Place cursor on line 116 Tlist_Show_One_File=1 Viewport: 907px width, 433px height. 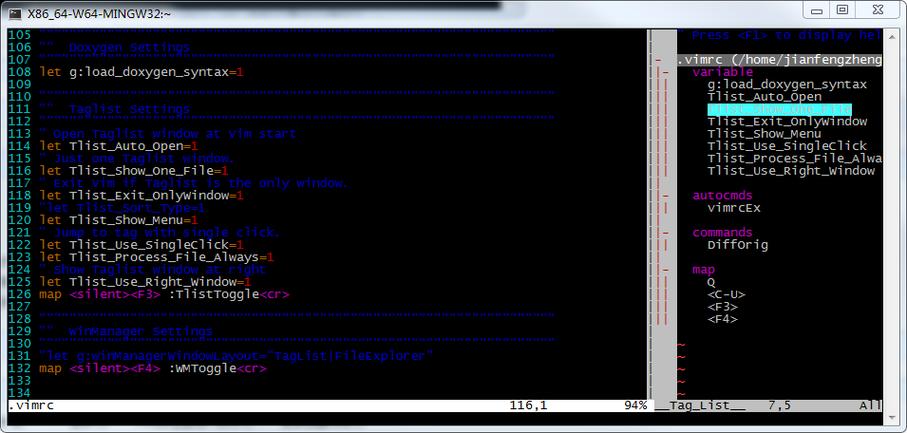(134, 171)
